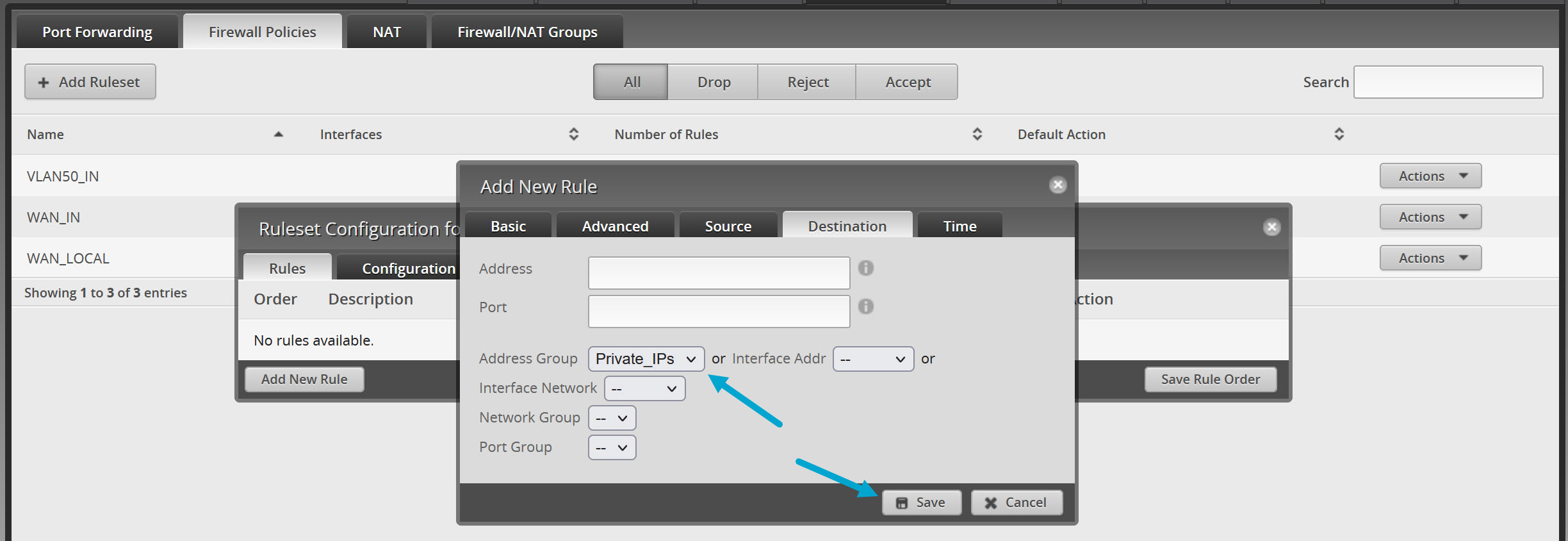Sort ruleset list by Name column
The width and height of the screenshot is (1568, 541).
coord(278,134)
